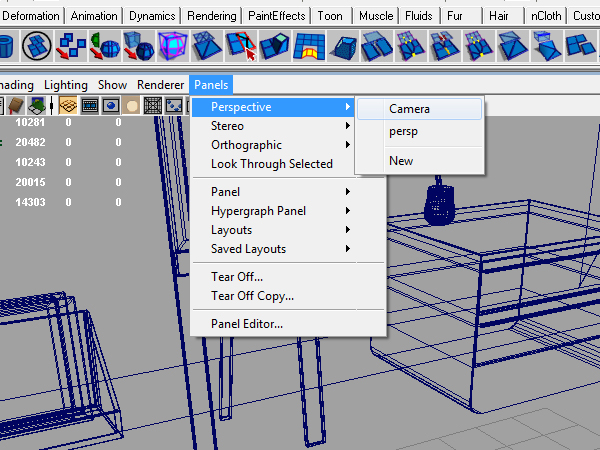Click the Extrude raised face shelf icon
Viewport: 600px width, 450px height.
click(275, 46)
